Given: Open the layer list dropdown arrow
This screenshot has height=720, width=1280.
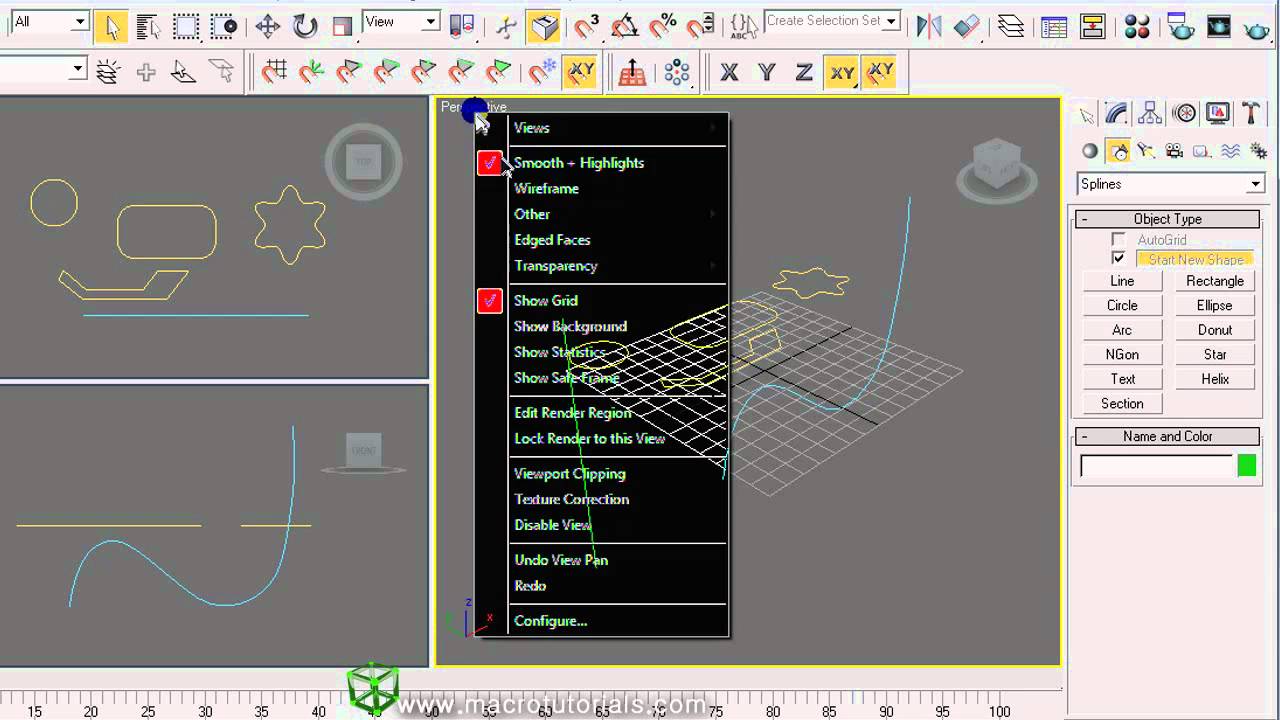Looking at the screenshot, I should click(x=78, y=69).
